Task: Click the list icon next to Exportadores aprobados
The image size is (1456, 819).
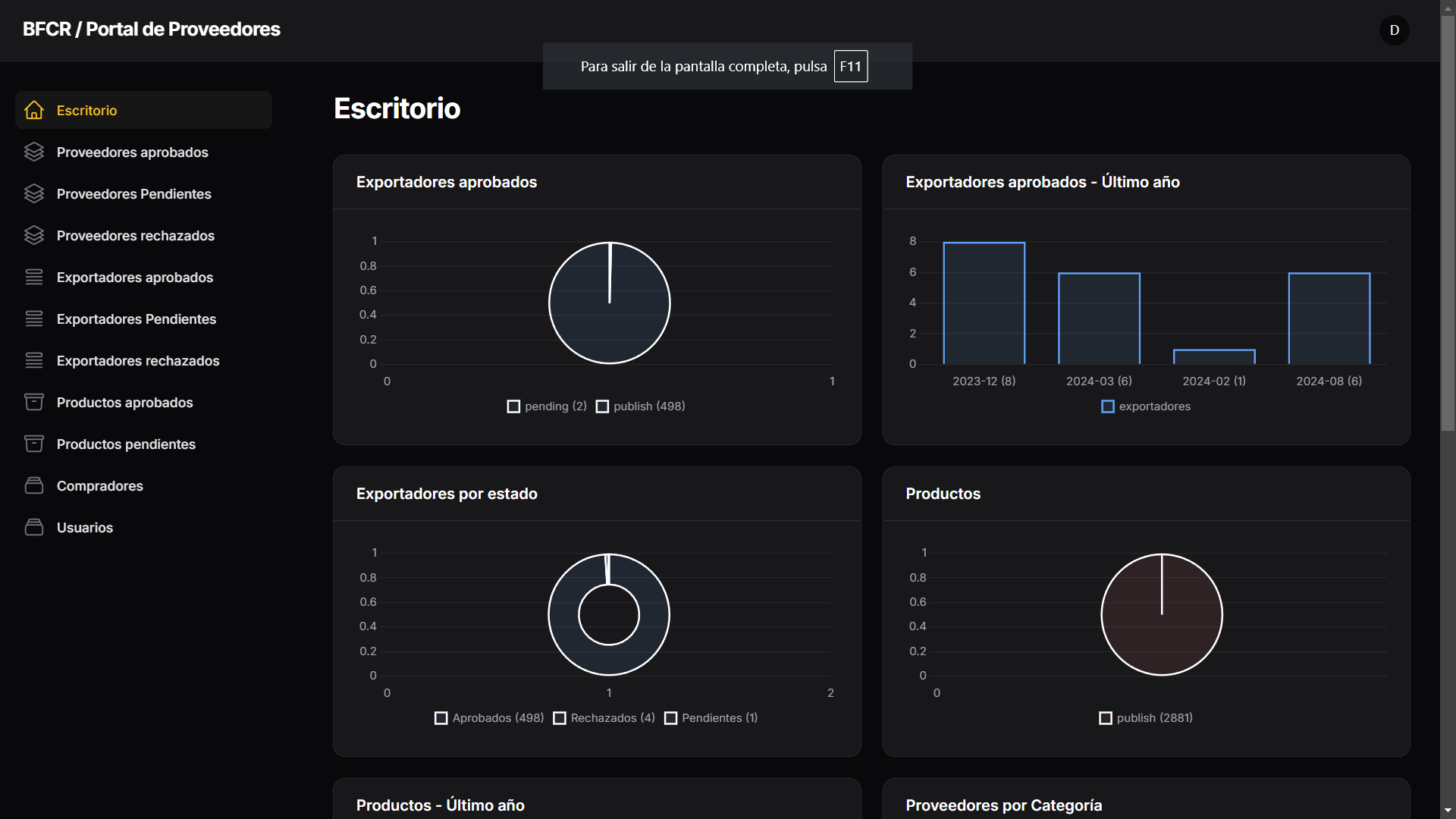Action: click(34, 277)
